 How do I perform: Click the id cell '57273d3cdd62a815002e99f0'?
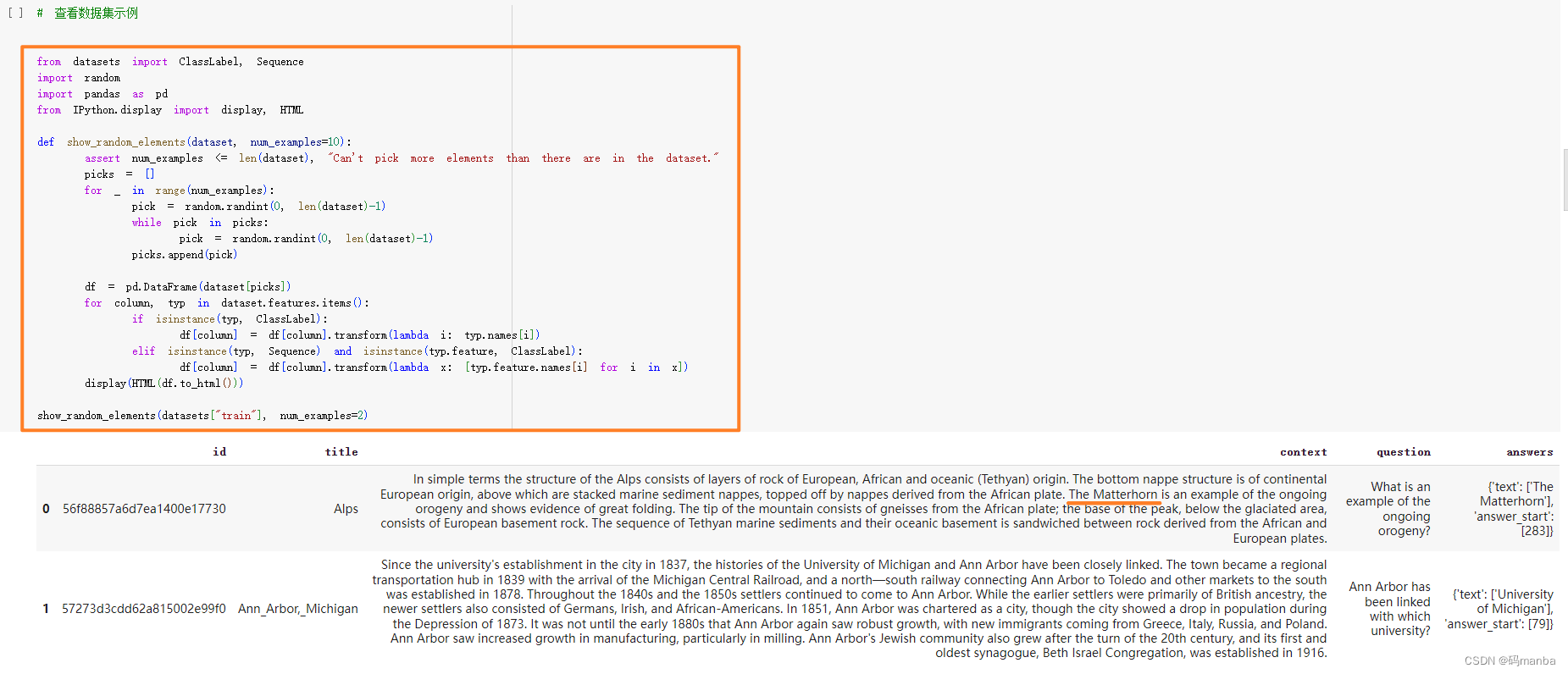click(x=144, y=609)
